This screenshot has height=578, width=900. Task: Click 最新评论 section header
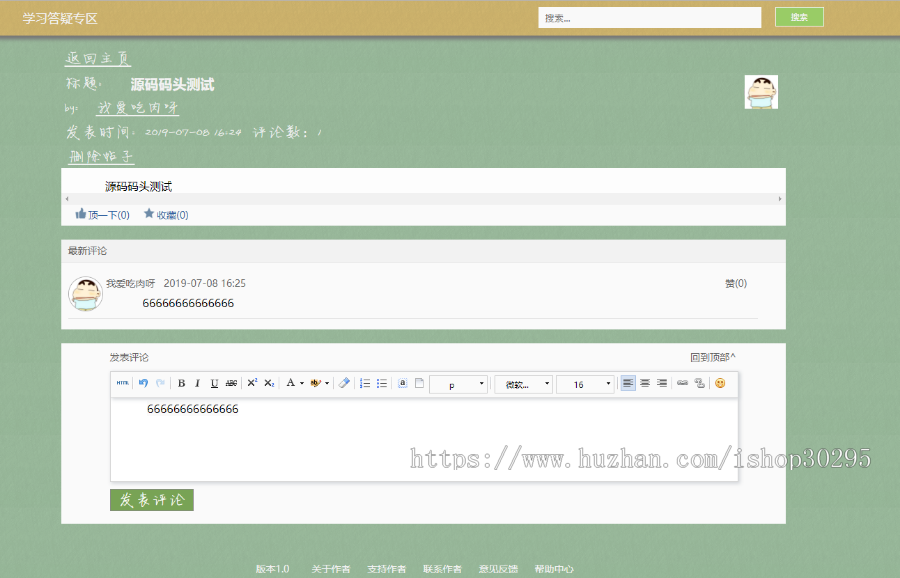point(87,251)
